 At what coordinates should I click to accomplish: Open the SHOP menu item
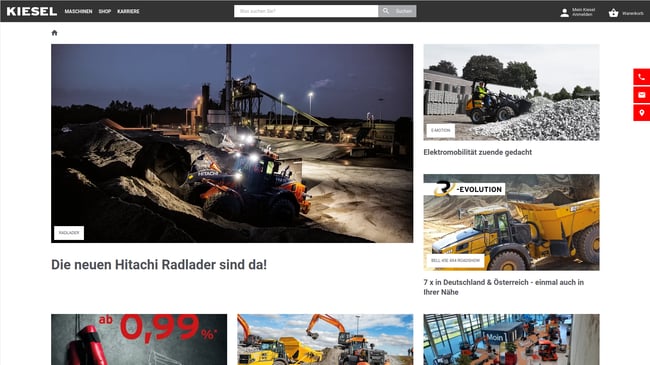pos(104,12)
